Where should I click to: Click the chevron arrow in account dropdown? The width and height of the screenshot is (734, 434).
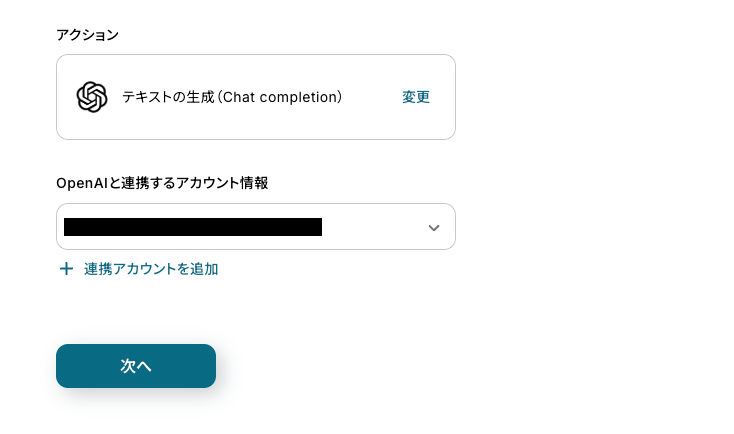pos(434,227)
